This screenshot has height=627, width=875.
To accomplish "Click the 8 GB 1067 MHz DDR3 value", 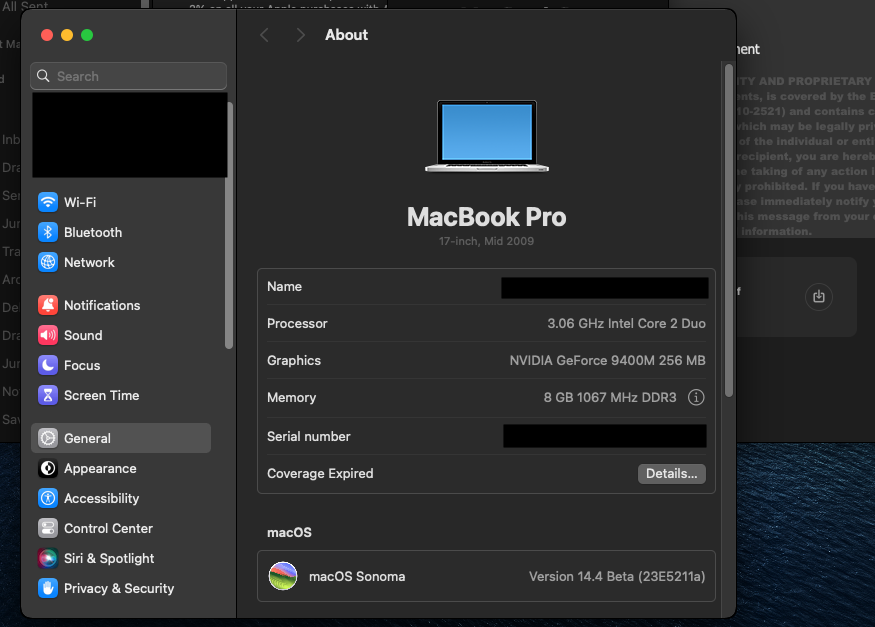I will pos(610,398).
